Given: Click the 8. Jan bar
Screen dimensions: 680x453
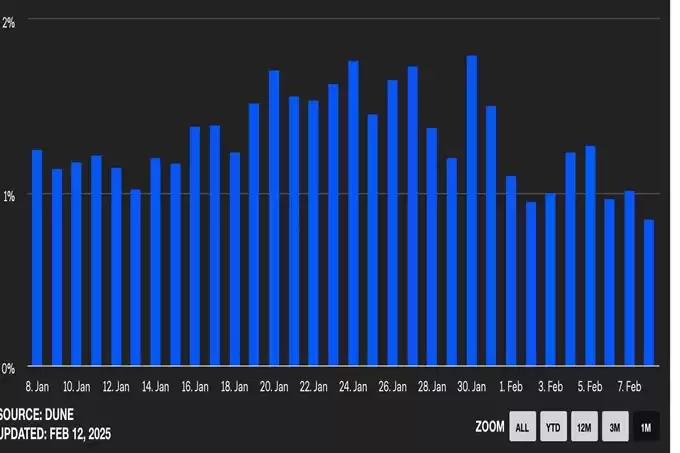Looking at the screenshot, I should click(x=37, y=257).
